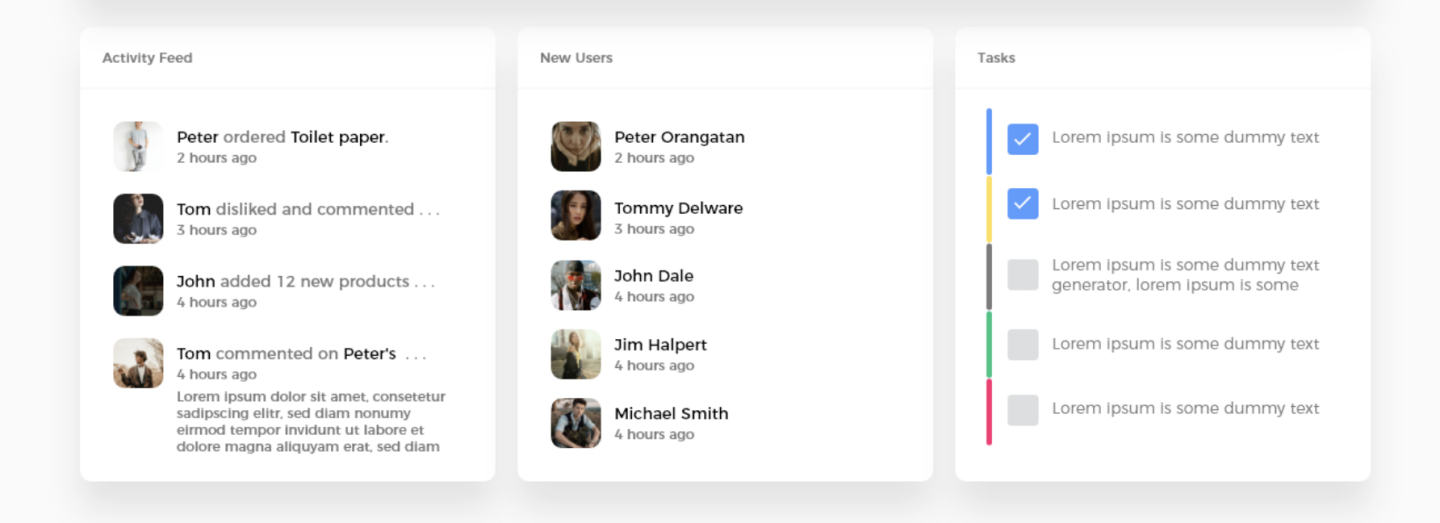The height and width of the screenshot is (523, 1440).
Task: Expand the ellipsis after 'John added 12 new products'
Action: tap(424, 284)
